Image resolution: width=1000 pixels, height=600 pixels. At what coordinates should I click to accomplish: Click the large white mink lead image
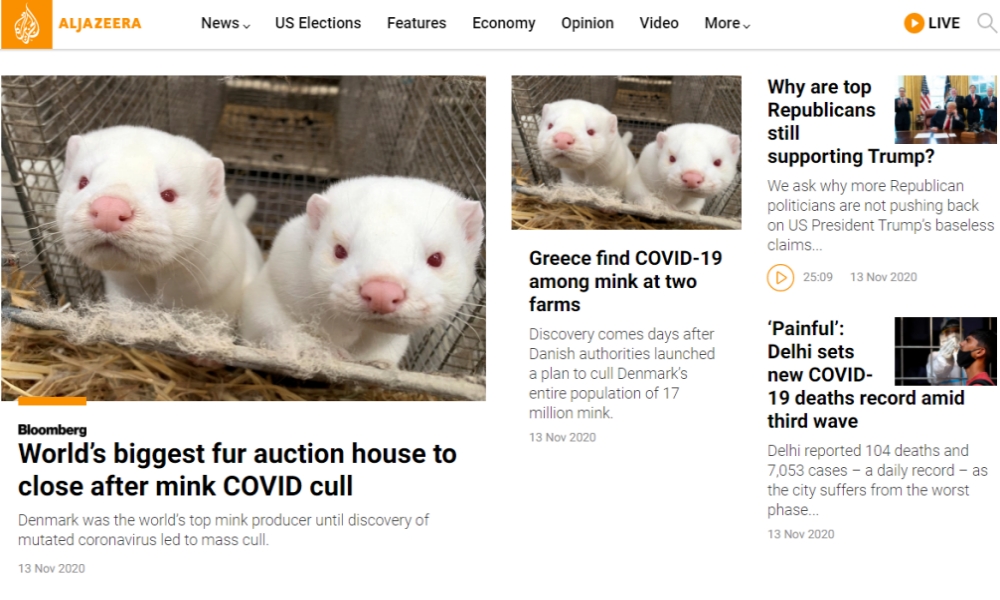pos(244,238)
